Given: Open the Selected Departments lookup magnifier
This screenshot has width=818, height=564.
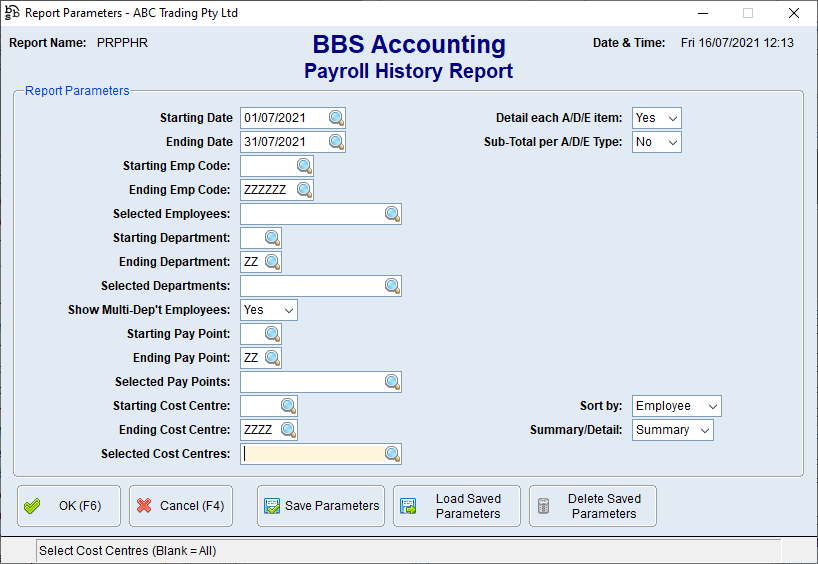Looking at the screenshot, I should 392,286.
